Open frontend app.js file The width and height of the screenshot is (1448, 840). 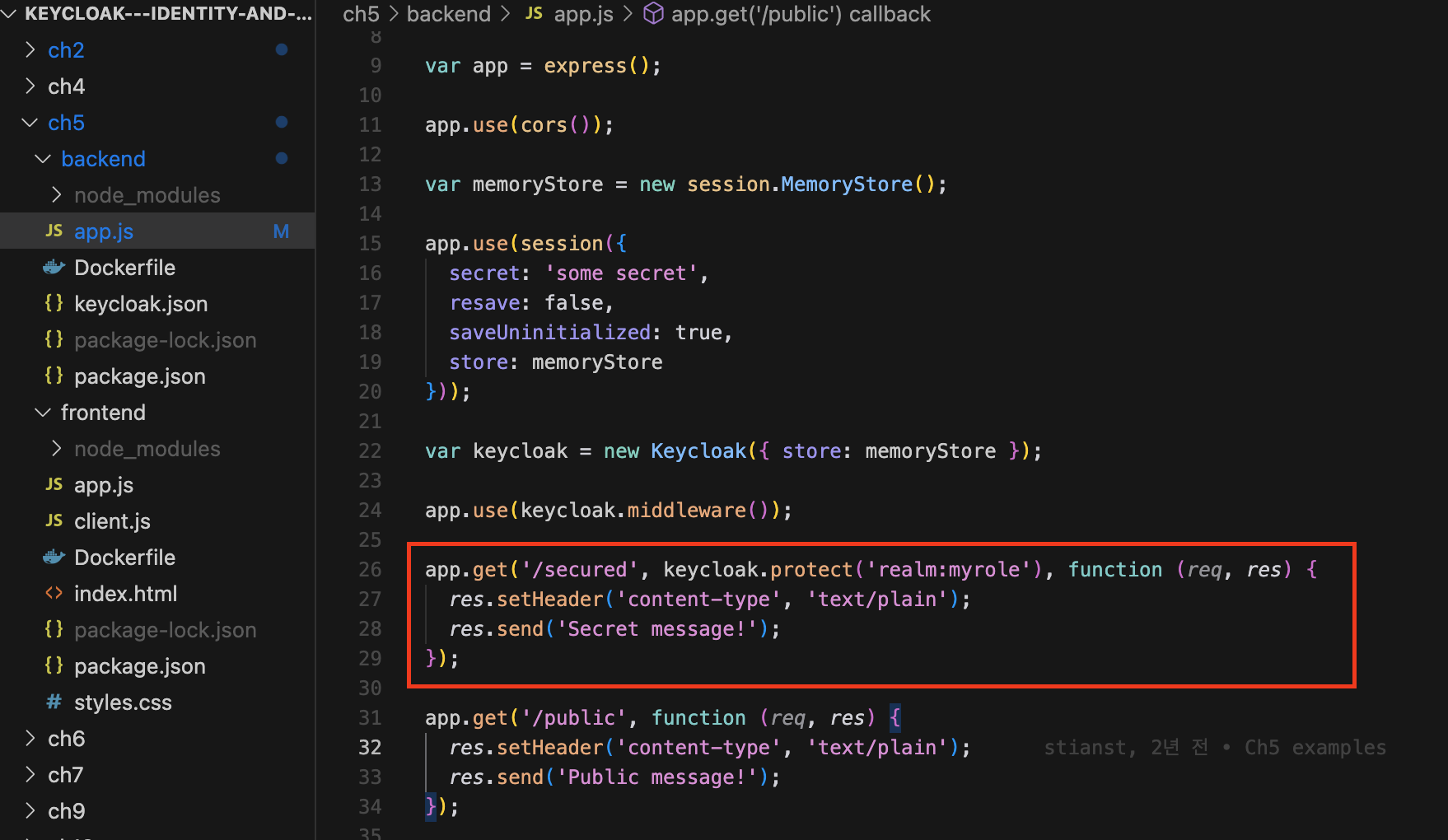coord(104,485)
